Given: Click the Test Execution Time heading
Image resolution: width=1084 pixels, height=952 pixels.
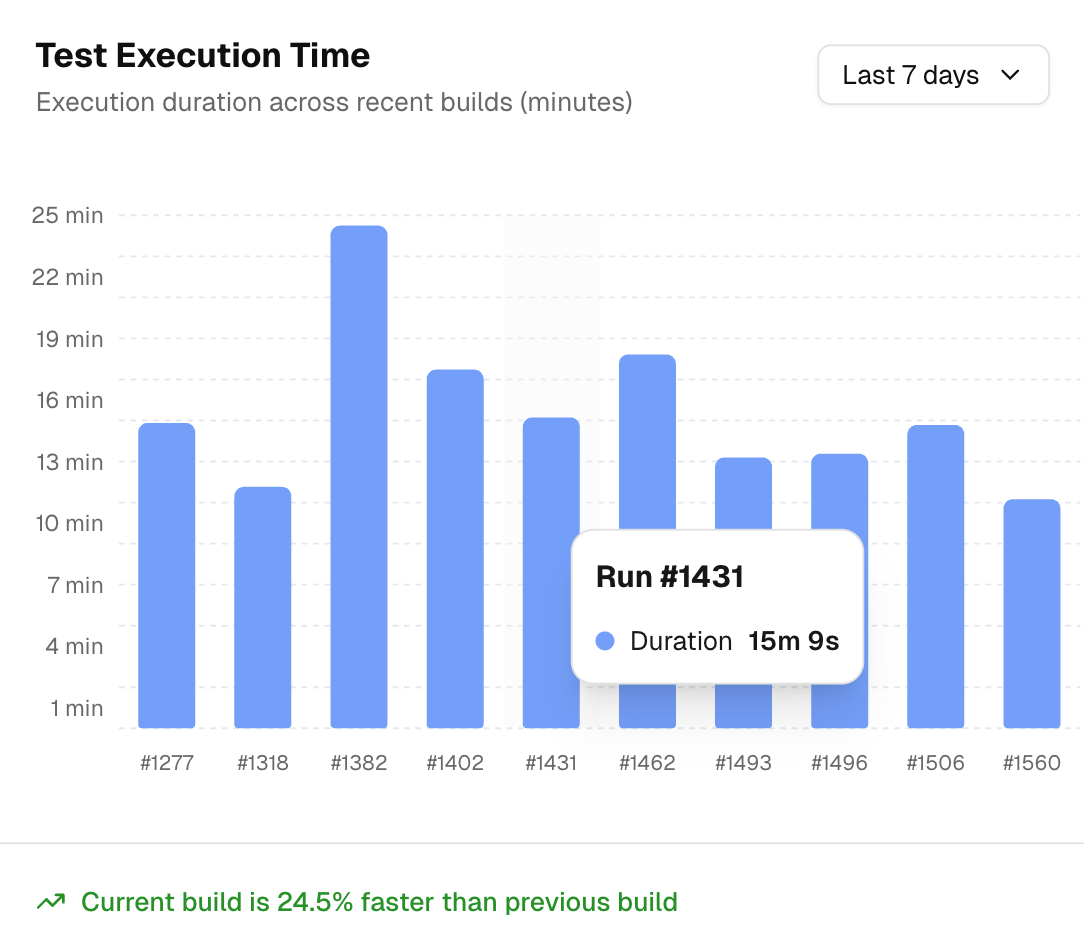Looking at the screenshot, I should tap(203, 56).
